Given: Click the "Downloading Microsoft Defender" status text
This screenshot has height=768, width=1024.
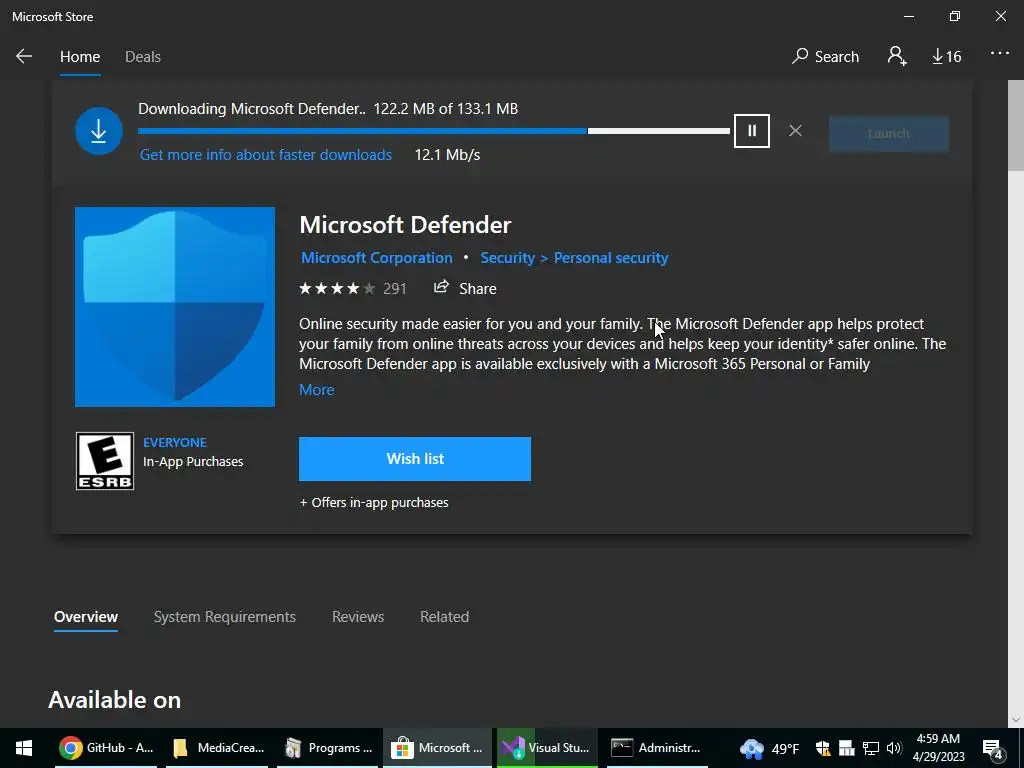Looking at the screenshot, I should click(x=251, y=108).
